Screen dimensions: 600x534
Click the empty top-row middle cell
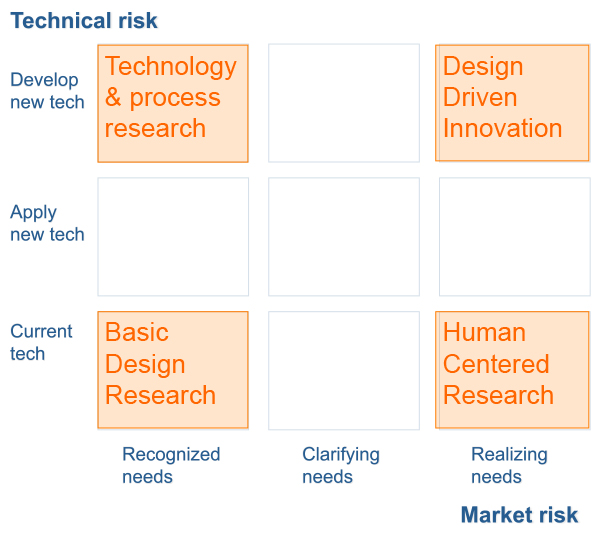[x=344, y=103]
